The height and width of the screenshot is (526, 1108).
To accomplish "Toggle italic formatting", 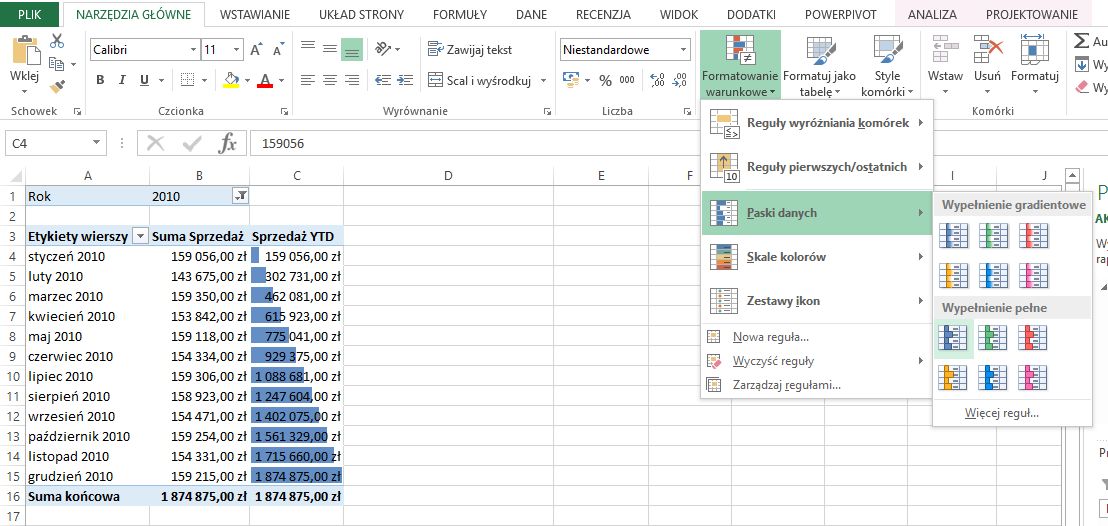I will pyautogui.click(x=123, y=81).
